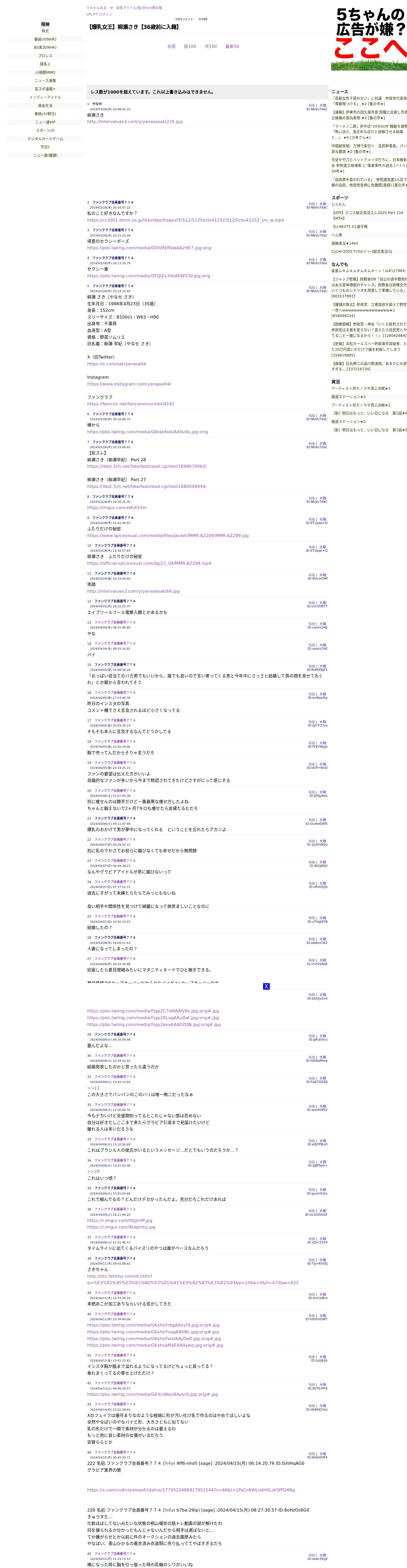The height and width of the screenshot is (1568, 407).
Task: Open 競馬2 board in sidebar
Action: click(x=45, y=64)
